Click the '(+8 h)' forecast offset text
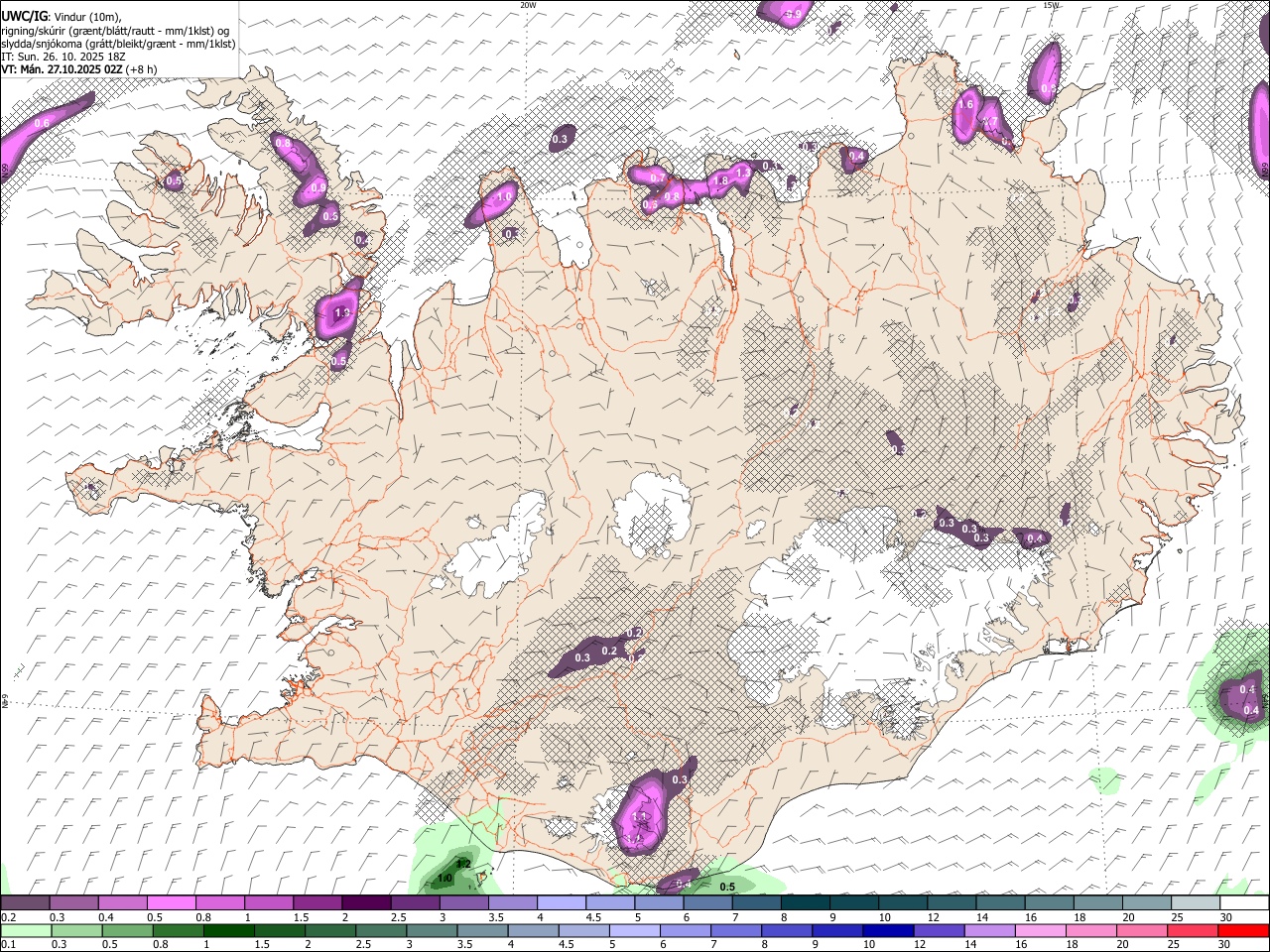This screenshot has height=952, width=1270. pyautogui.click(x=143, y=70)
